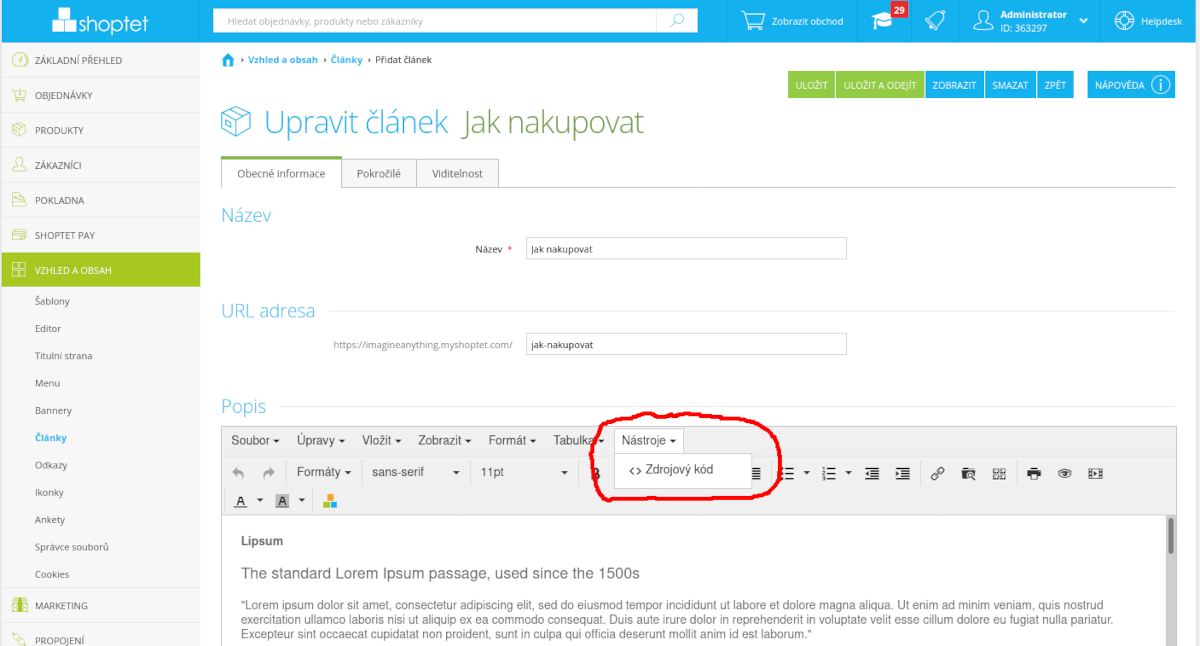Click the Shoptet logo
The width and height of the screenshot is (1200, 646).
tap(99, 20)
